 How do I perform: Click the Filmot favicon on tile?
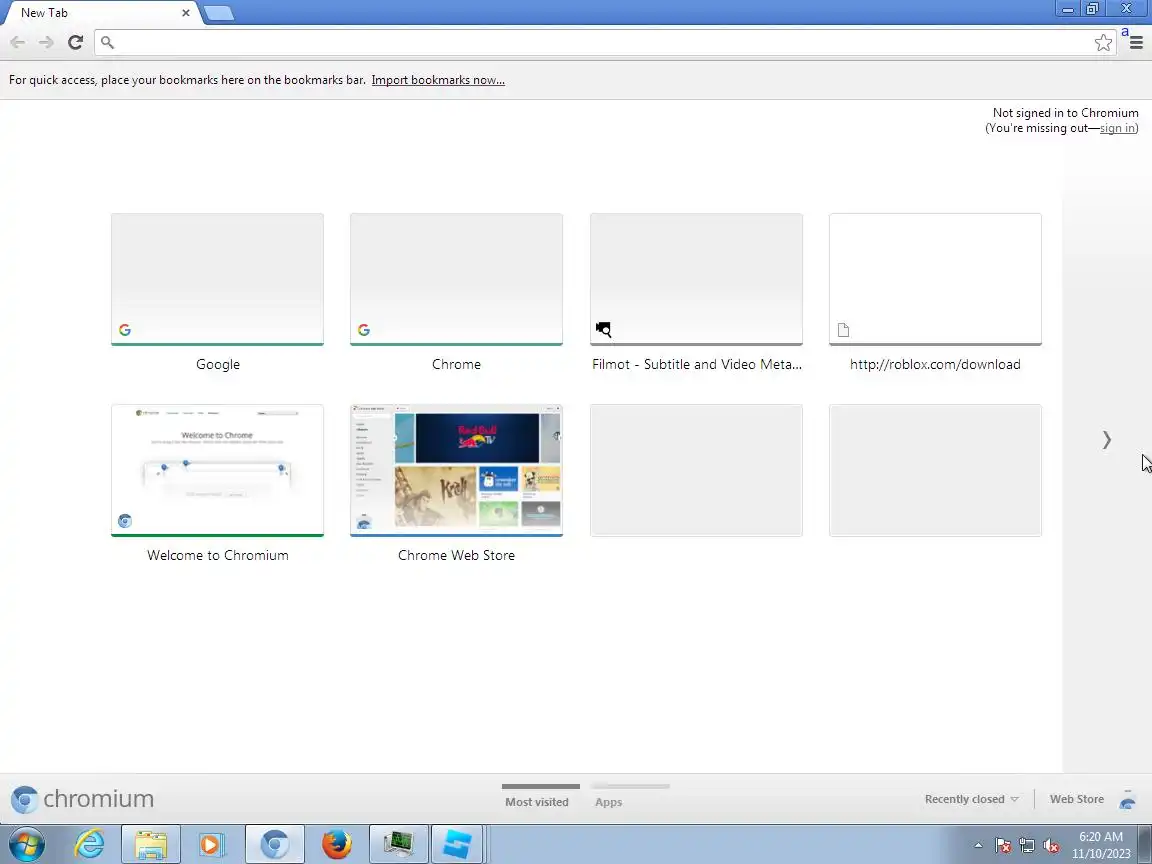[603, 329]
